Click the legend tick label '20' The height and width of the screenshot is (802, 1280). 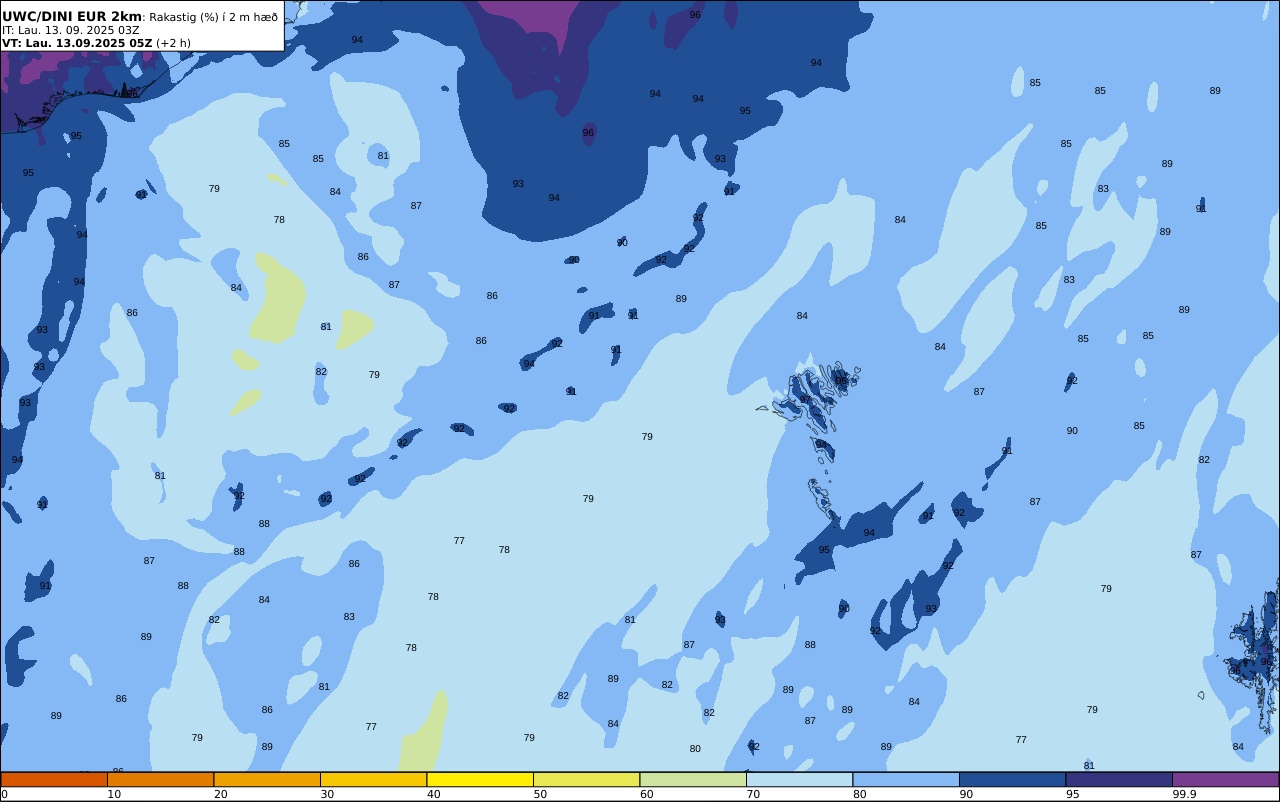point(220,794)
